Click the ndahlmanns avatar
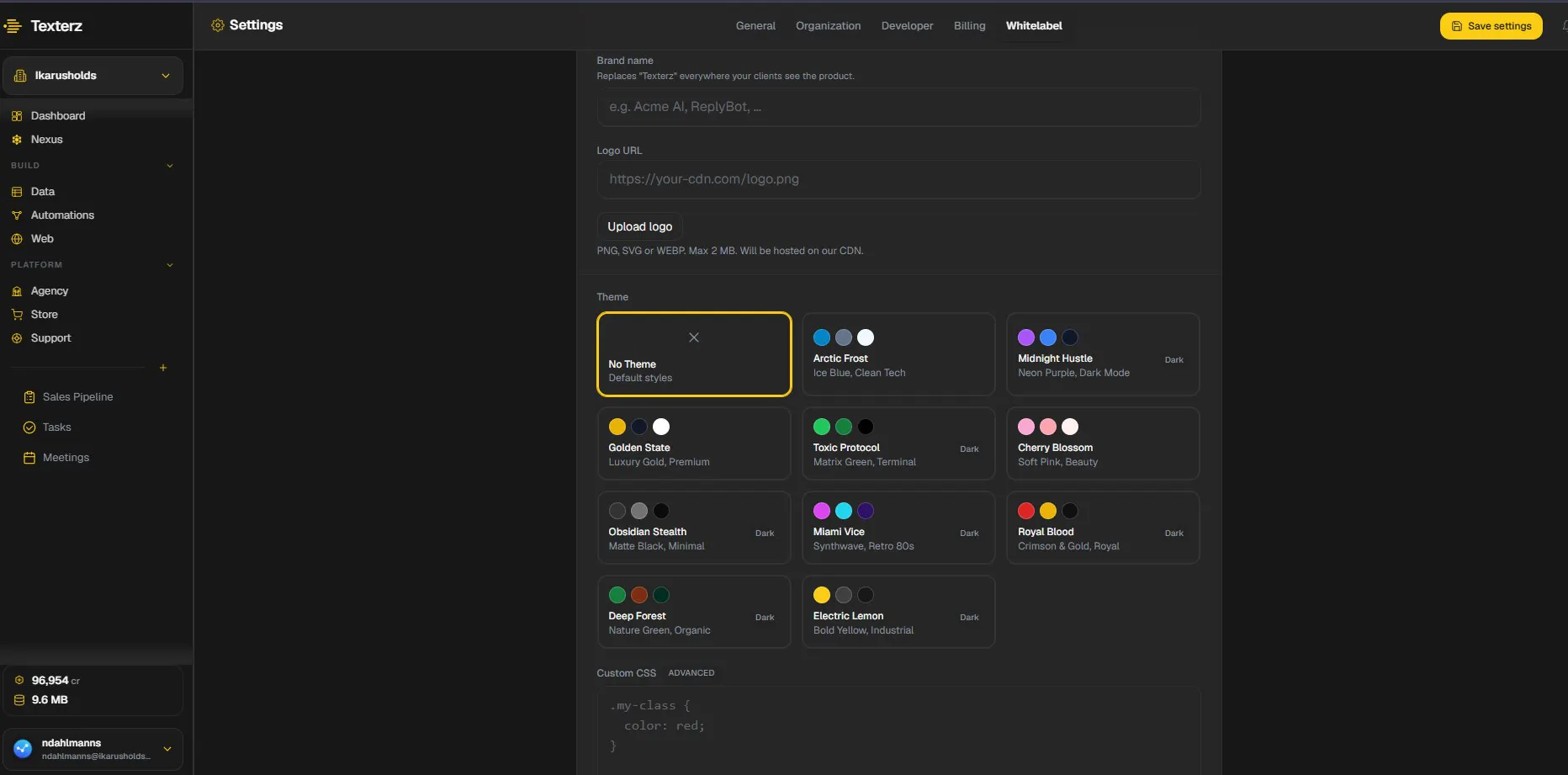The height and width of the screenshot is (775, 1568). [x=23, y=748]
